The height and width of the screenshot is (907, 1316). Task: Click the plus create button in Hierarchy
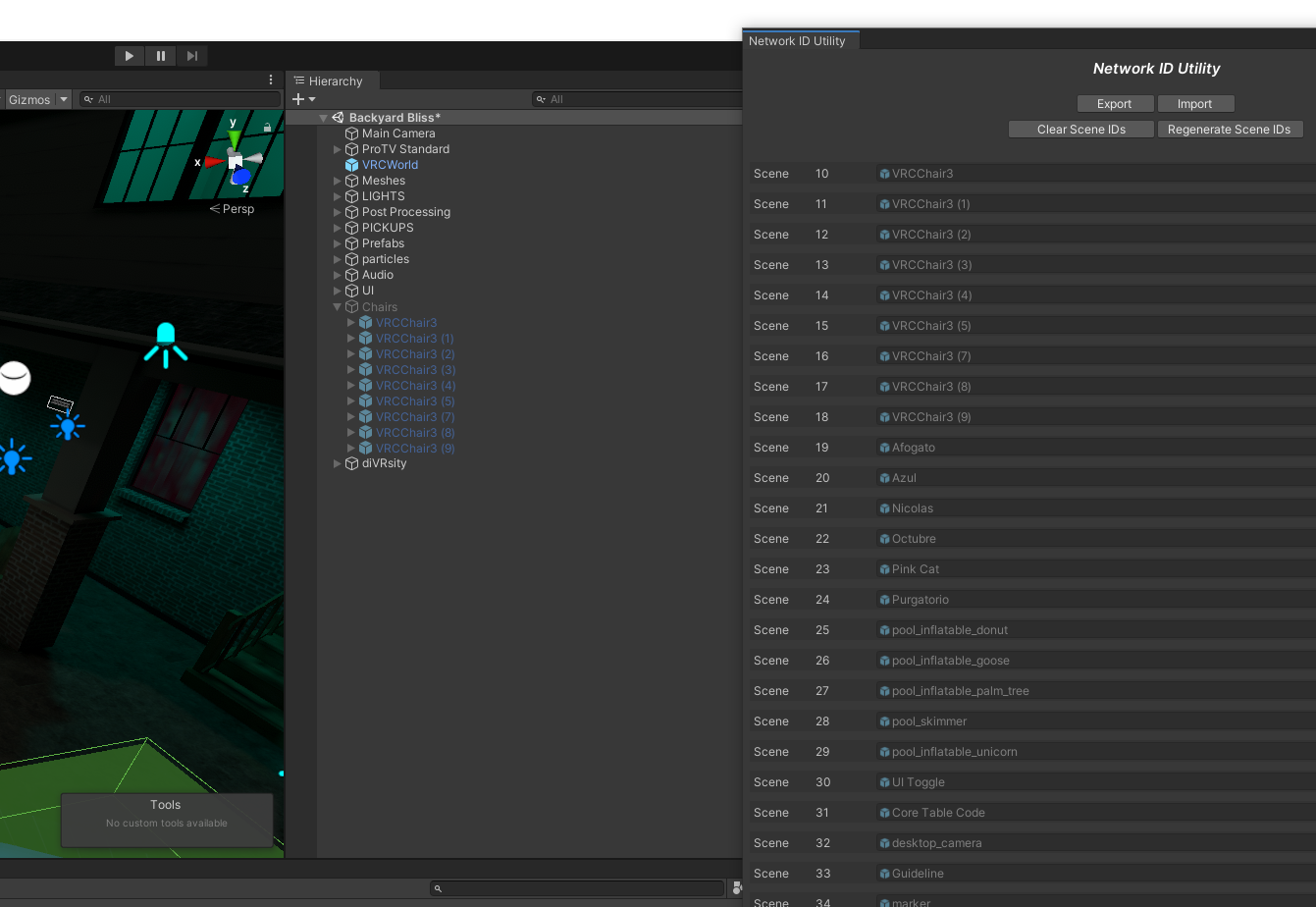[x=298, y=99]
